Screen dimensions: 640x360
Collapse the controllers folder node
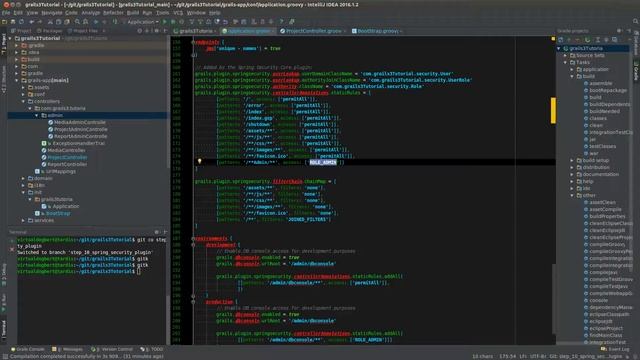point(23,101)
